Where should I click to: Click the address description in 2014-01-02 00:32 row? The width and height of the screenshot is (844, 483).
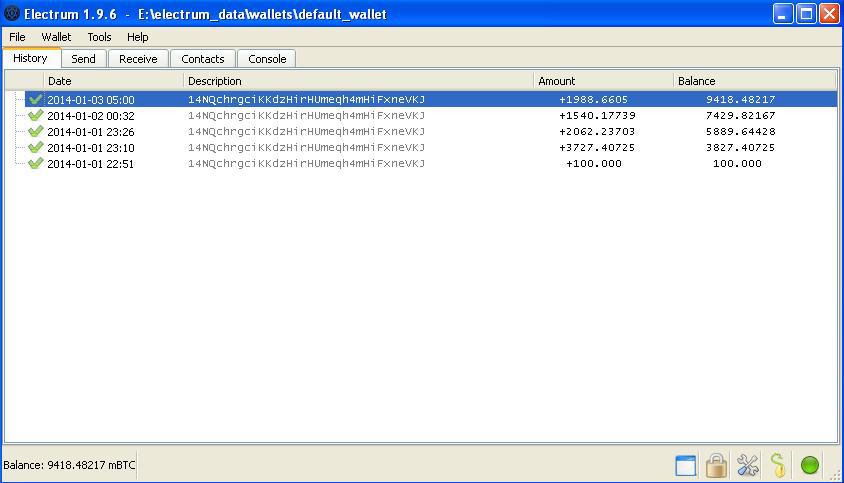tap(306, 115)
